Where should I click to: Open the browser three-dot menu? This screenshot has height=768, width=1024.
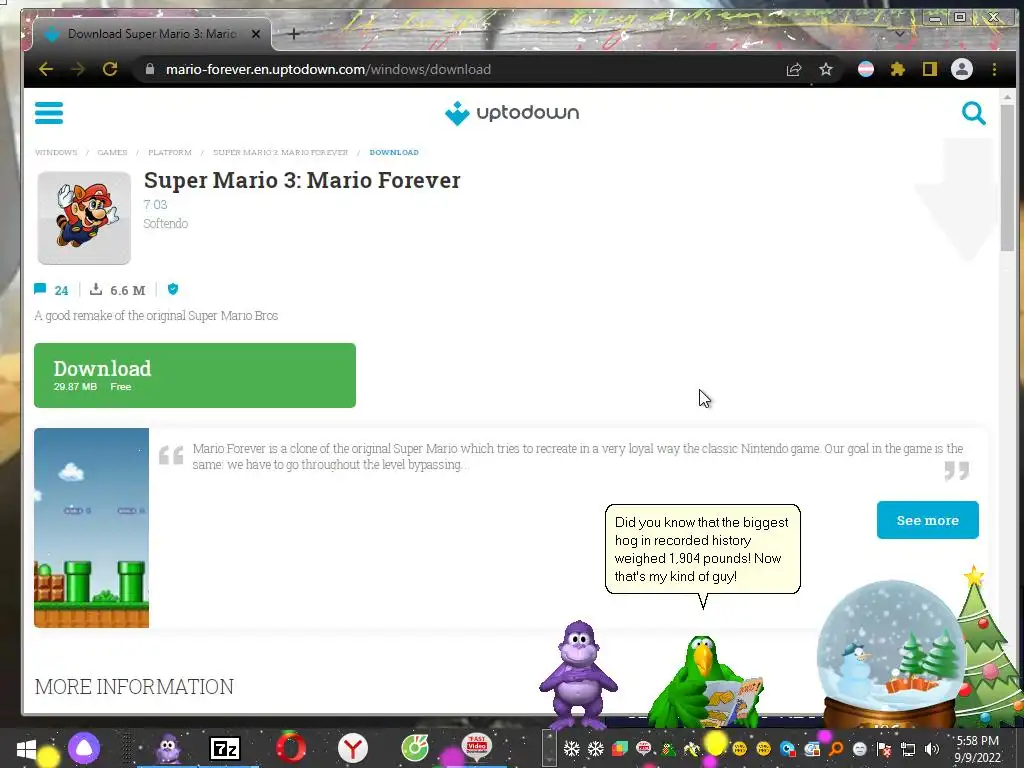995,69
